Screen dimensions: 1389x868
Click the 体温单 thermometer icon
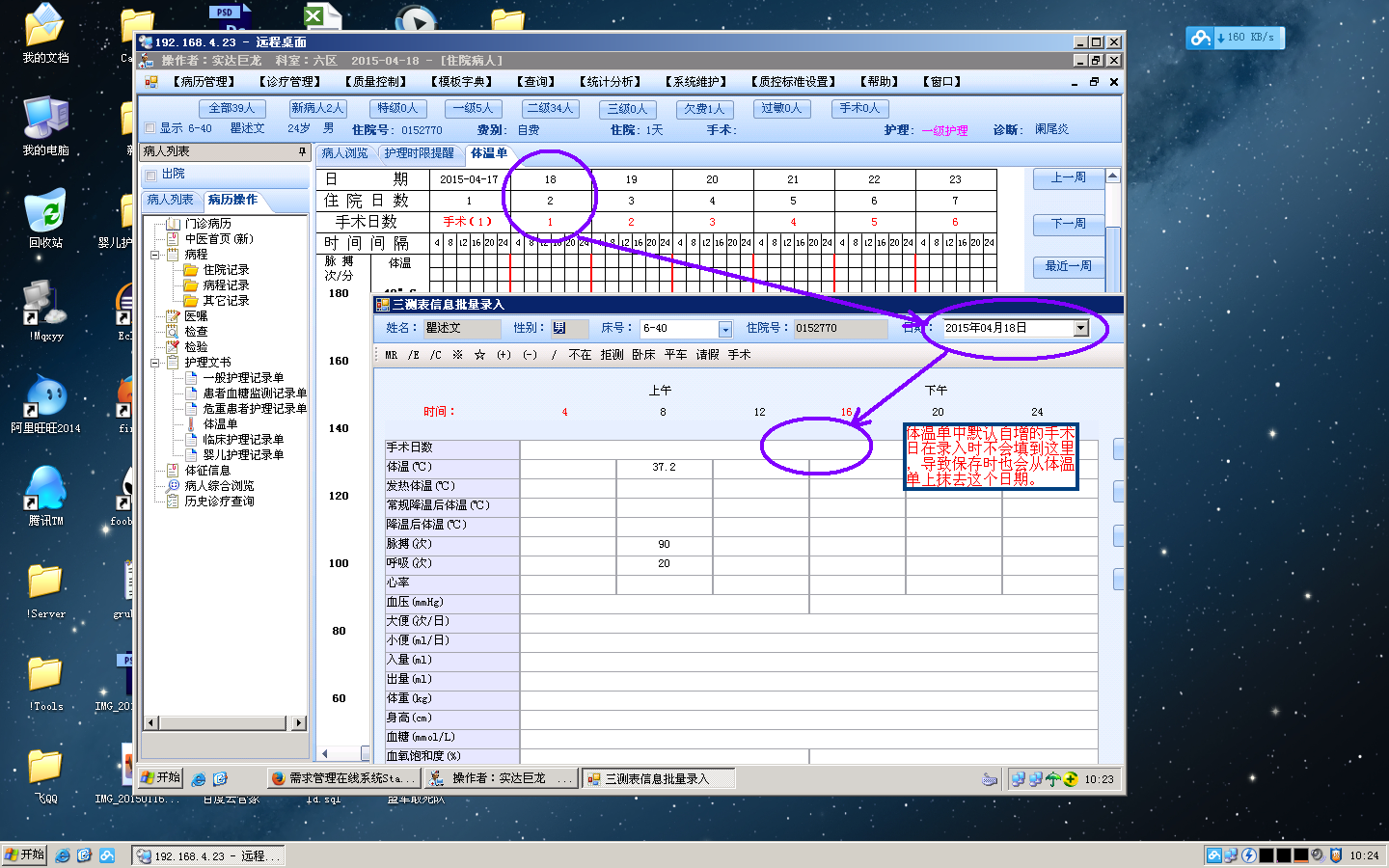tap(191, 424)
